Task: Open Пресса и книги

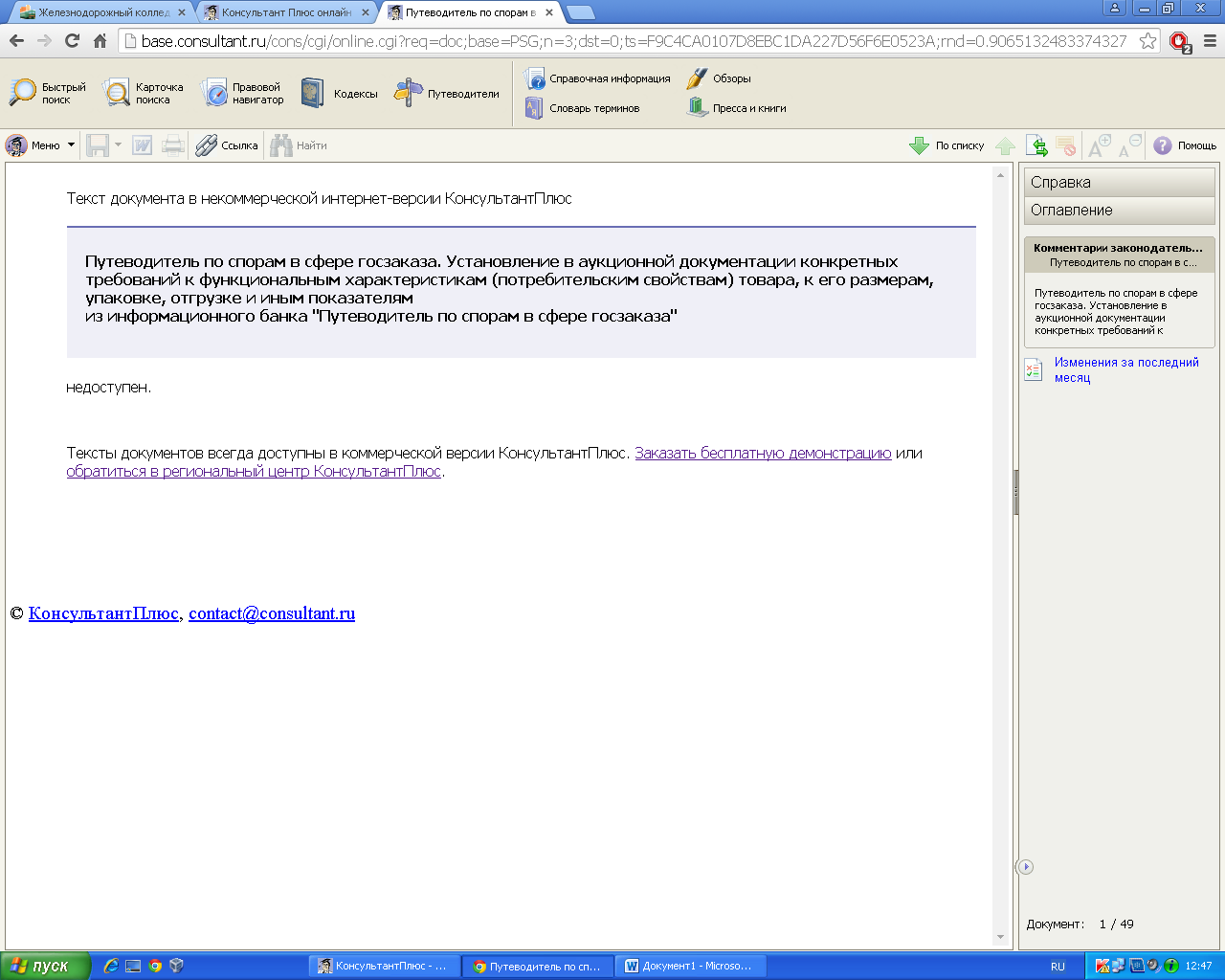Action: [x=737, y=108]
